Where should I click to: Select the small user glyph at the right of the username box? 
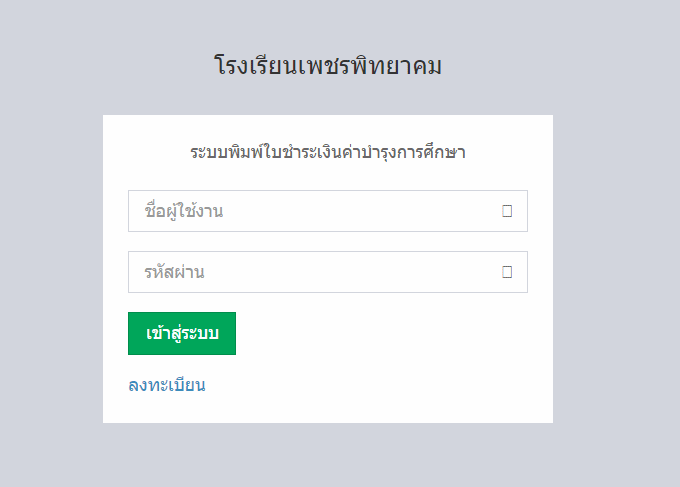[x=507, y=211]
